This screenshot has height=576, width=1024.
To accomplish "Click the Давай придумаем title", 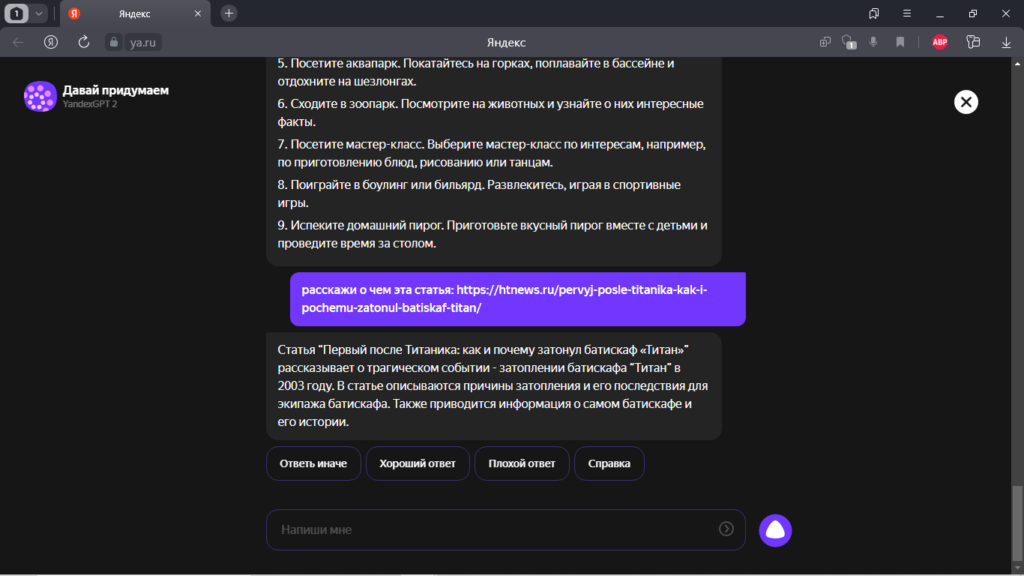I will tap(116, 90).
